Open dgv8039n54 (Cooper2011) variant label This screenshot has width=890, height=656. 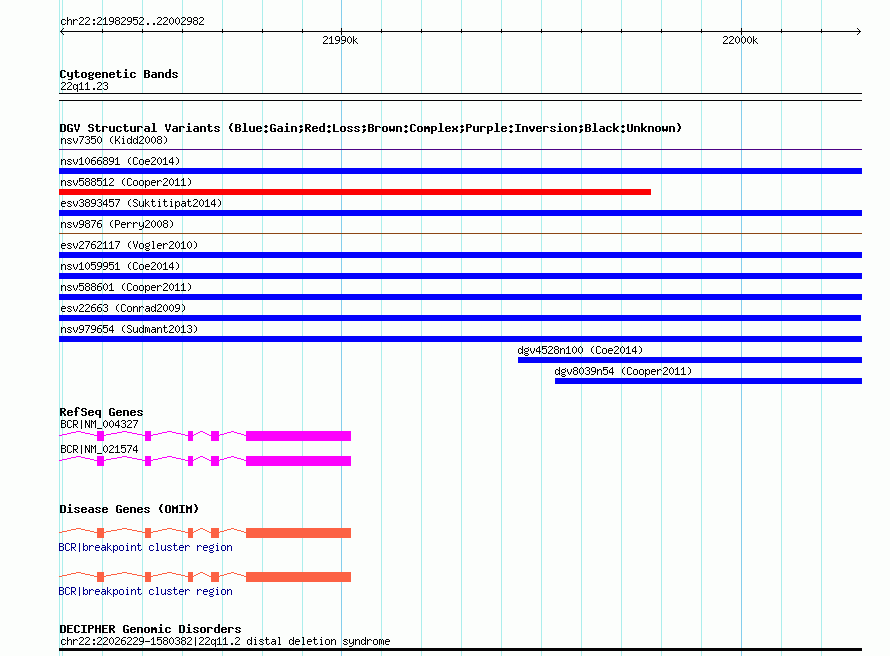623,371
